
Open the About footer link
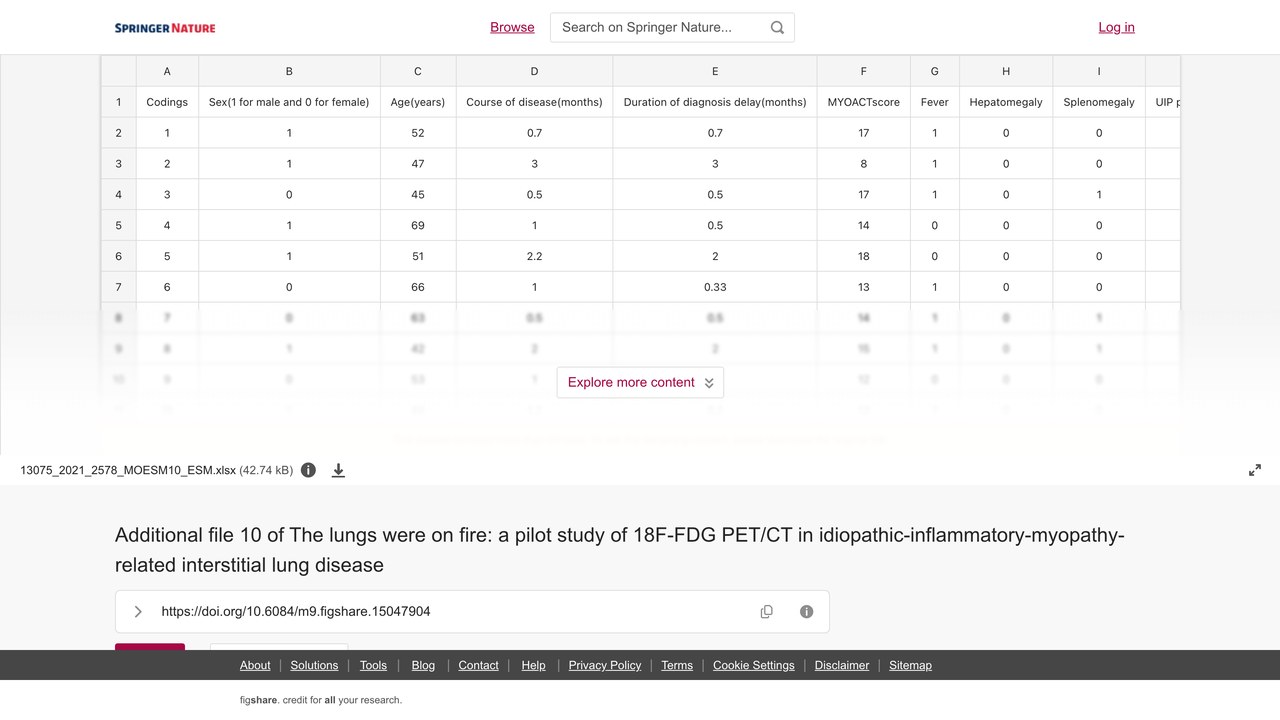coord(255,665)
